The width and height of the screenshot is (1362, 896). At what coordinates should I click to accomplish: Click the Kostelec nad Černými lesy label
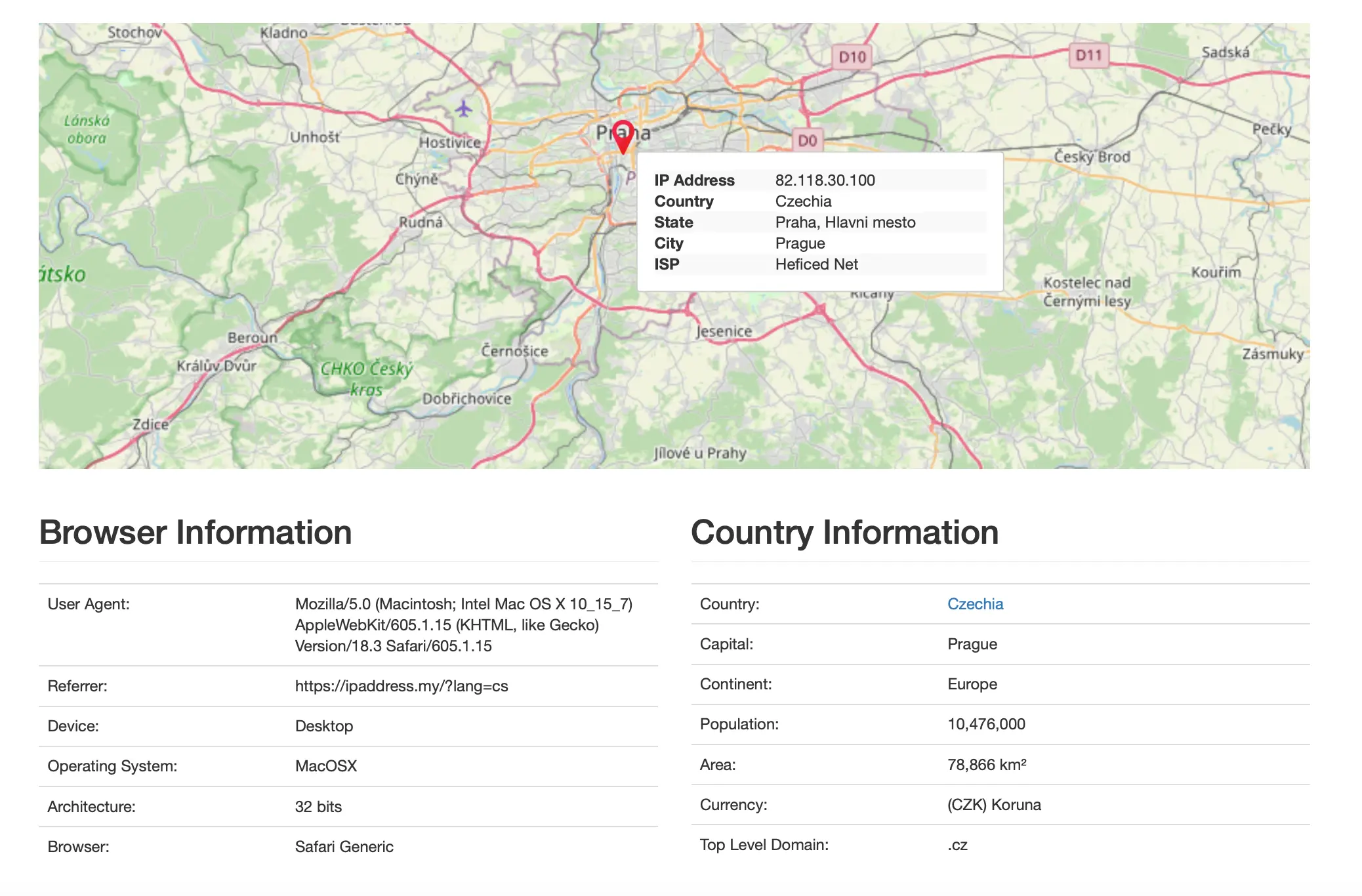tap(1087, 292)
